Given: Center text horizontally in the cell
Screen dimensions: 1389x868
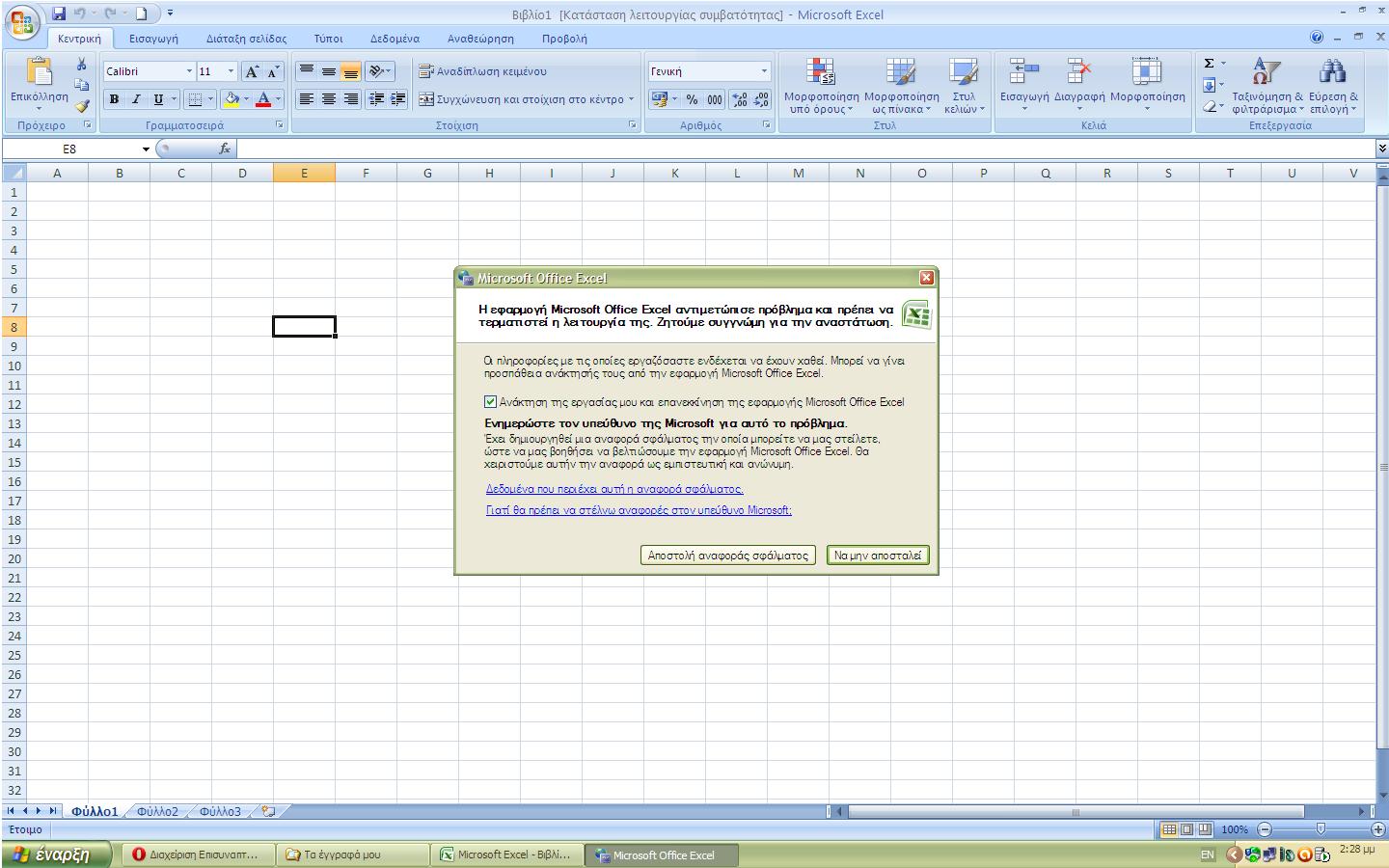Looking at the screenshot, I should point(329,99).
